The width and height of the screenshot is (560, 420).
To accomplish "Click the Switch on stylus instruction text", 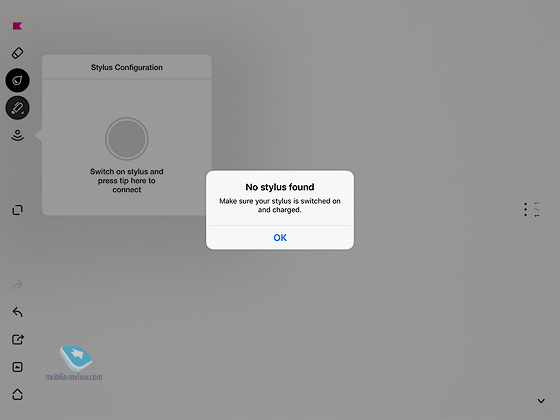I will [x=127, y=180].
